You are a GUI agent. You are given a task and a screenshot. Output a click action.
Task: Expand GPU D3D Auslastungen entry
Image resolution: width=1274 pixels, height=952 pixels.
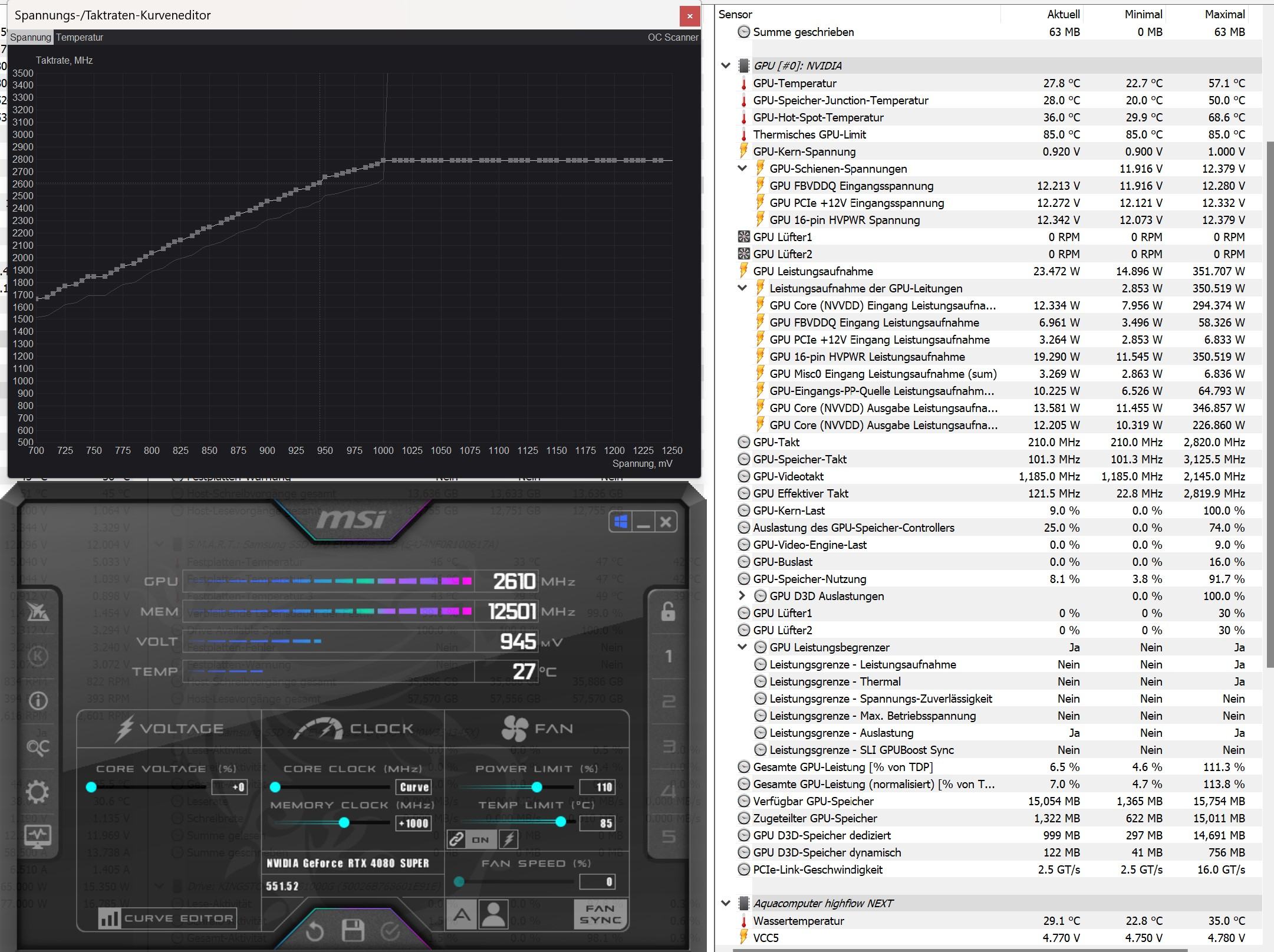coord(742,596)
